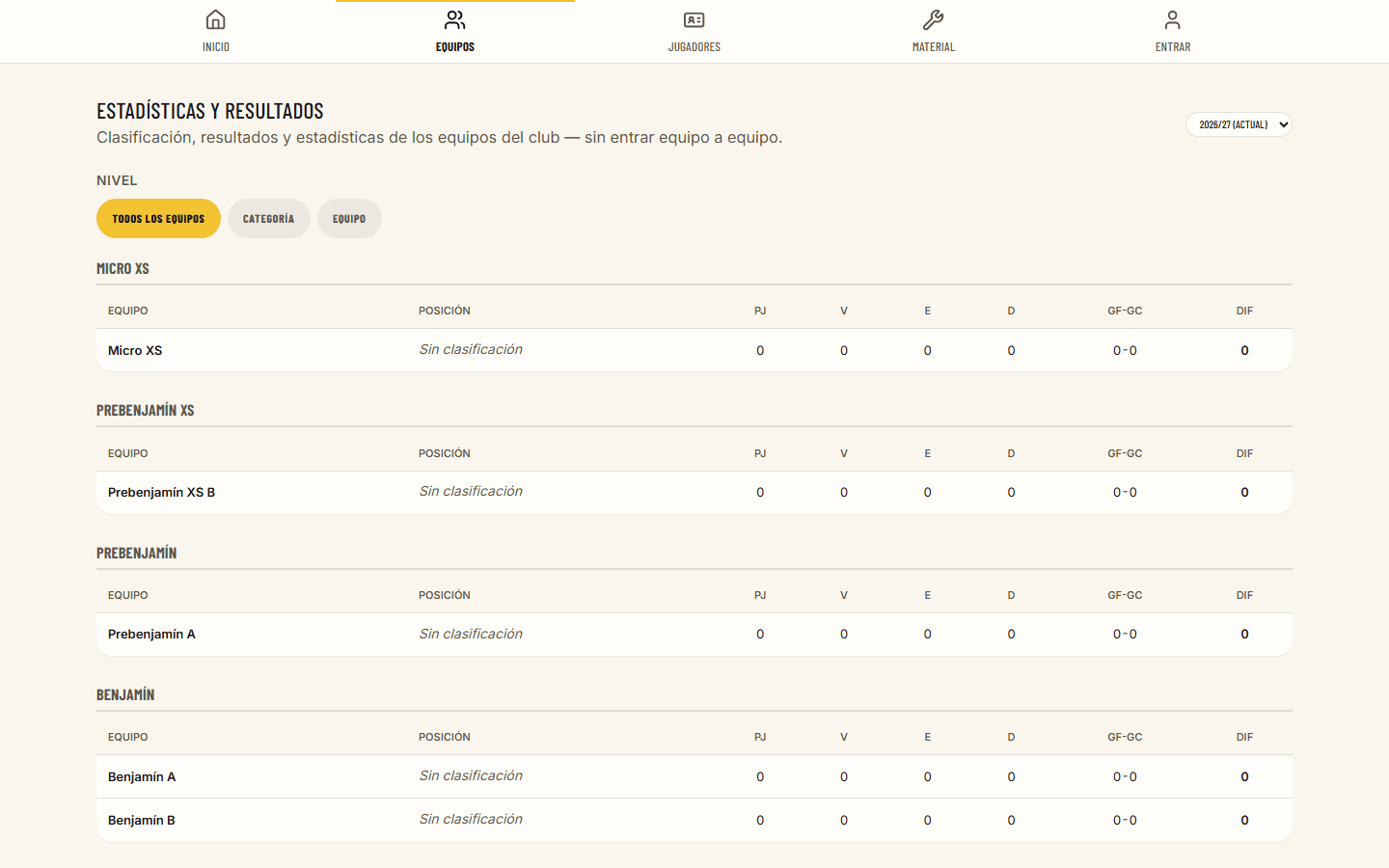Click the MICRO XS section heading
Screen dimensions: 1389x868
point(123,268)
